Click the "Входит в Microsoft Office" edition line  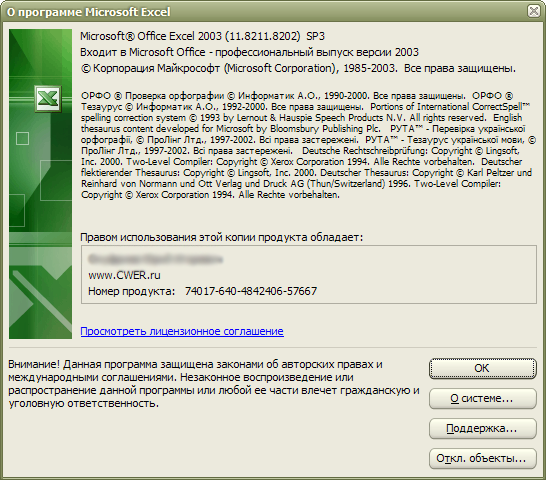pyautogui.click(x=249, y=52)
